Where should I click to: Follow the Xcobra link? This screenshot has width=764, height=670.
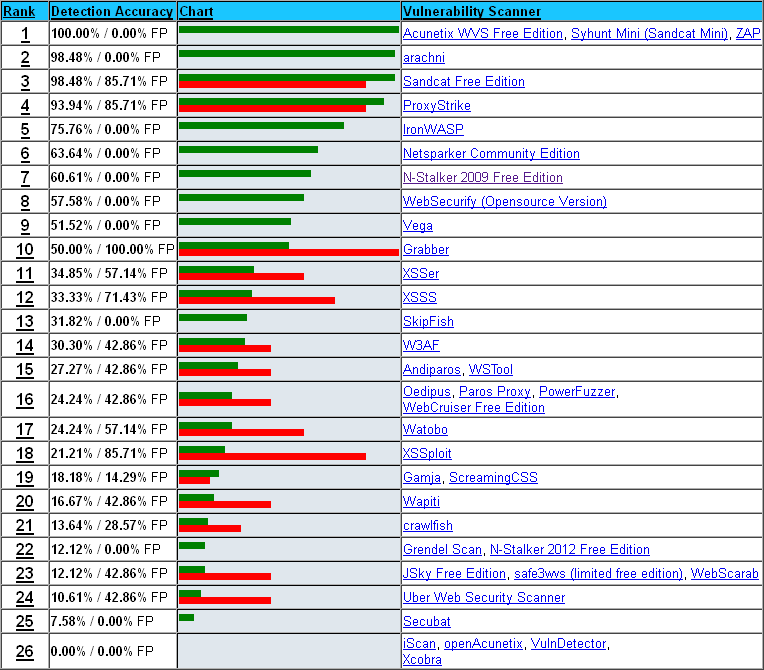tap(422, 660)
